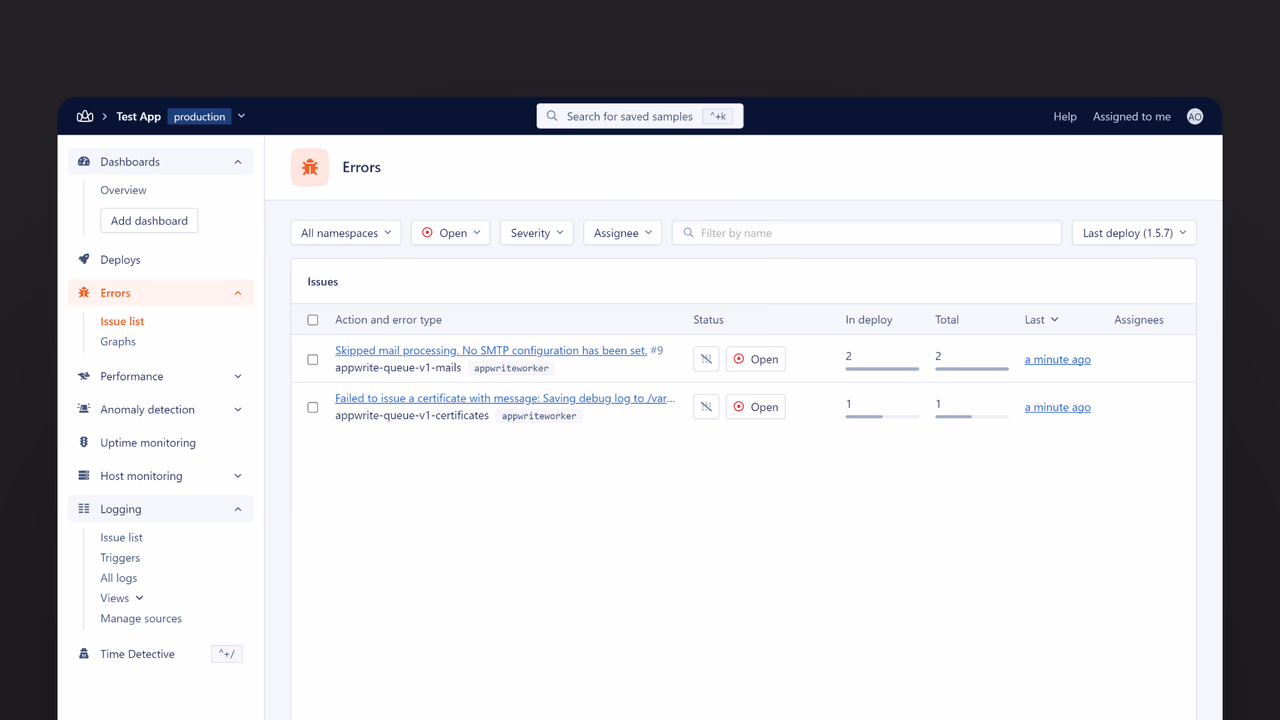Open the Assignee filter dropdown
The width and height of the screenshot is (1280, 720).
pos(623,233)
